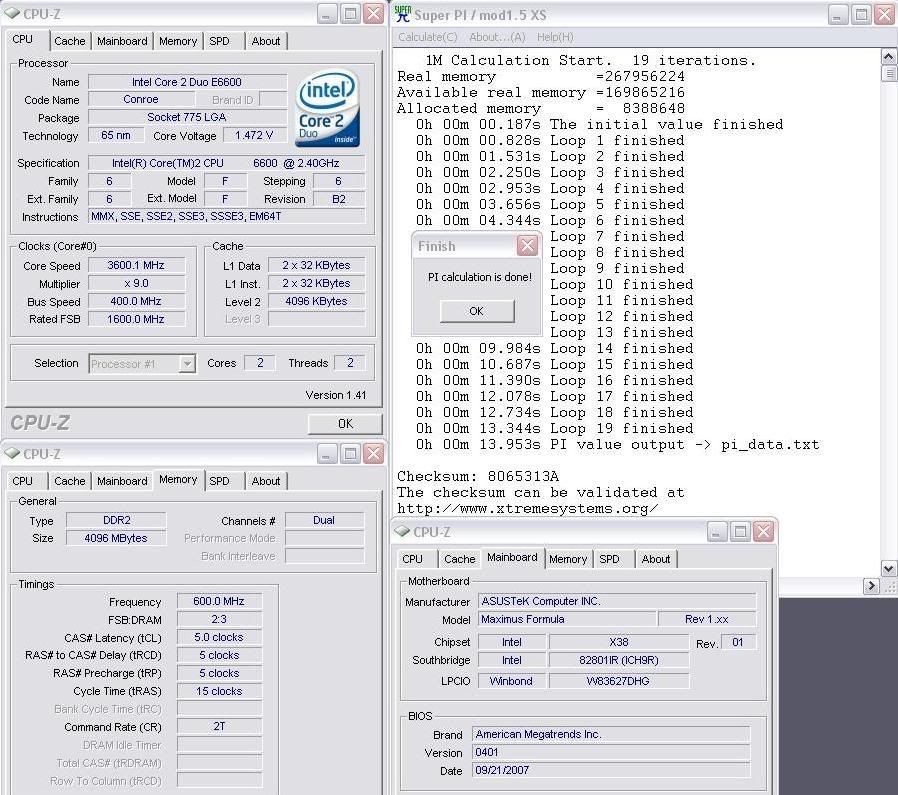Switch to SPD tab in top CPU-Z window

(x=219, y=41)
